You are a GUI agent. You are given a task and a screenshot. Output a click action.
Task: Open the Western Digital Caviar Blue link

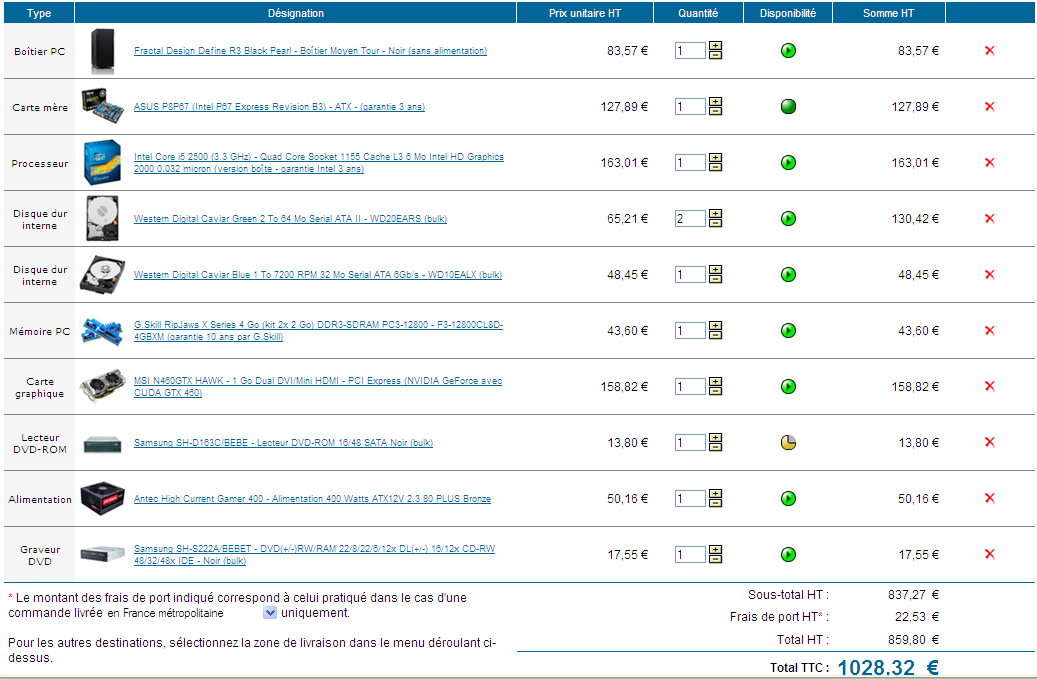(317, 275)
